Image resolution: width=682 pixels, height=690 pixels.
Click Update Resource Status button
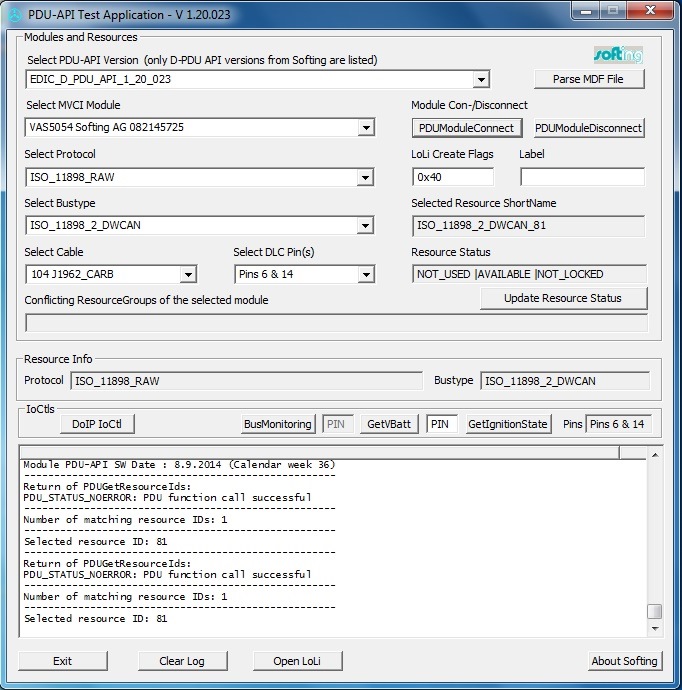pos(563,298)
